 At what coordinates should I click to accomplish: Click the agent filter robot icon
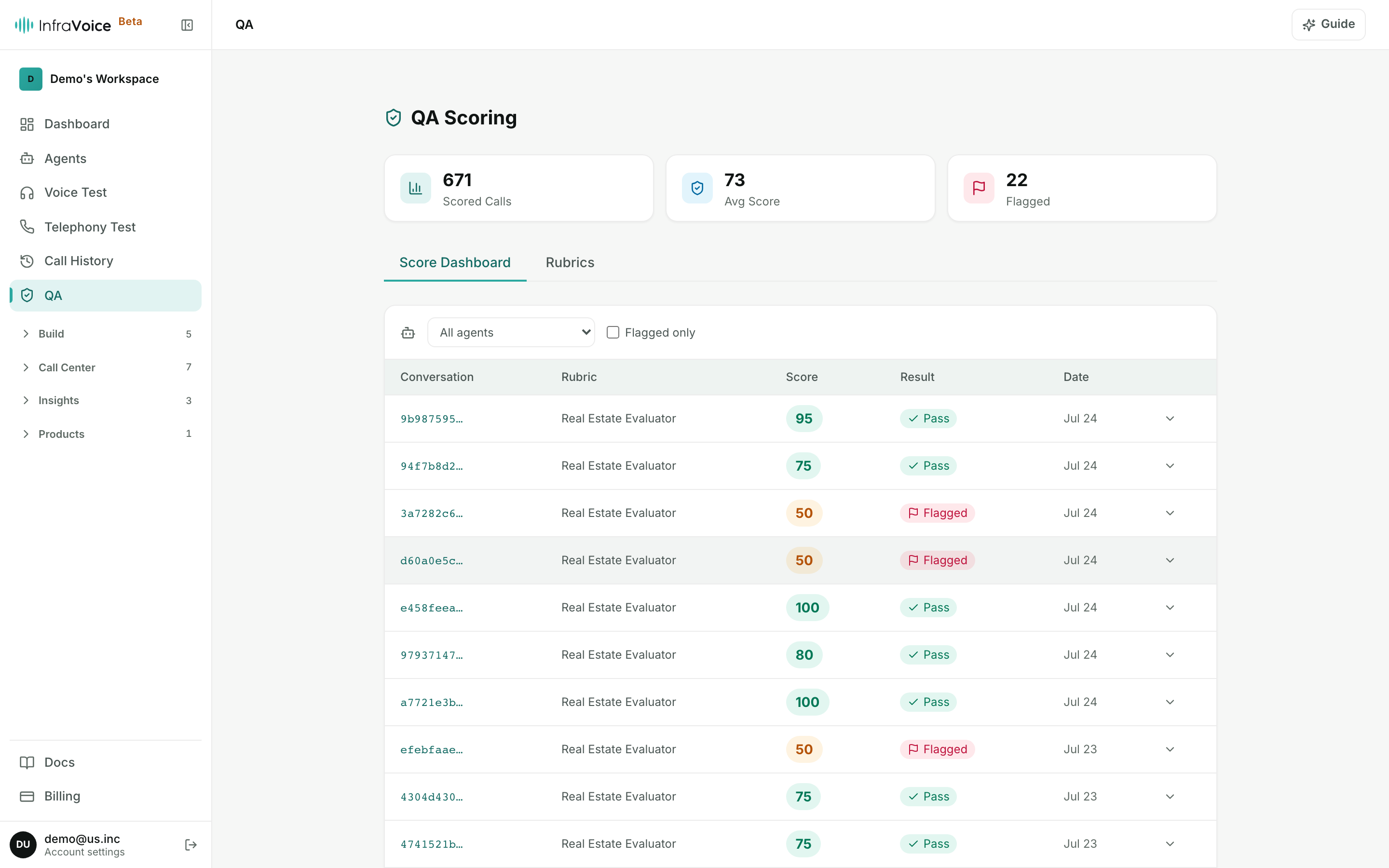click(408, 332)
